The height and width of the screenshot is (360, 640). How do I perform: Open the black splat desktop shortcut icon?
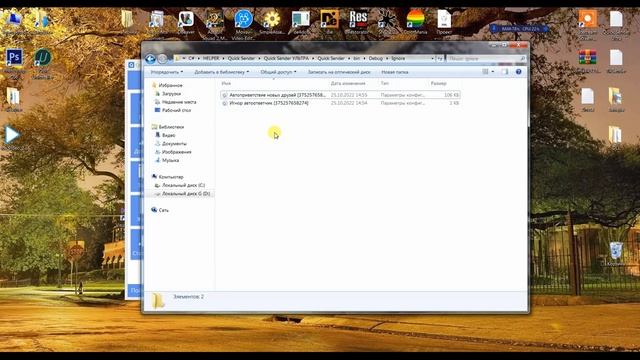click(x=386, y=19)
